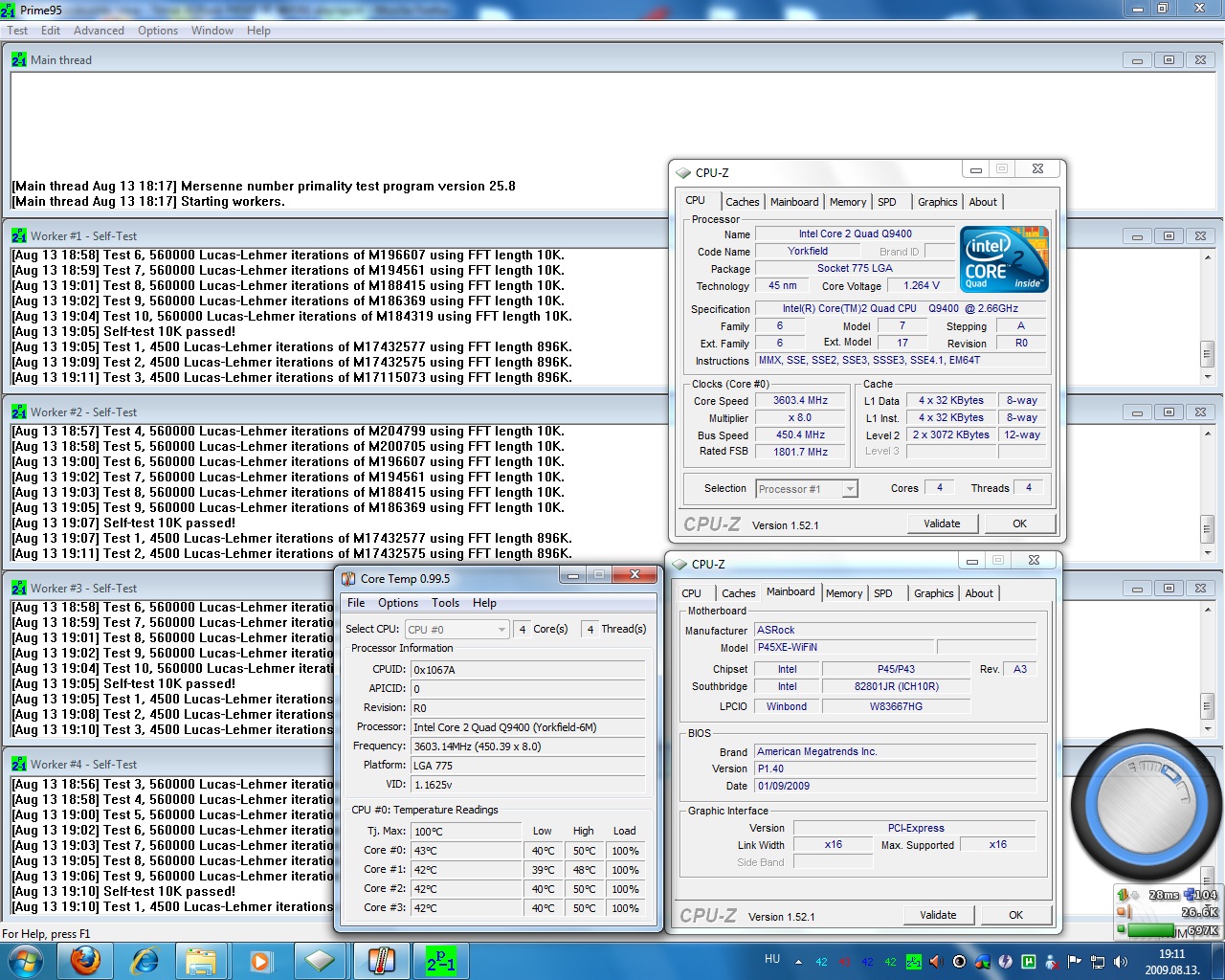
Task: Click OK in lower CPU-Z window
Action: coord(1015,915)
